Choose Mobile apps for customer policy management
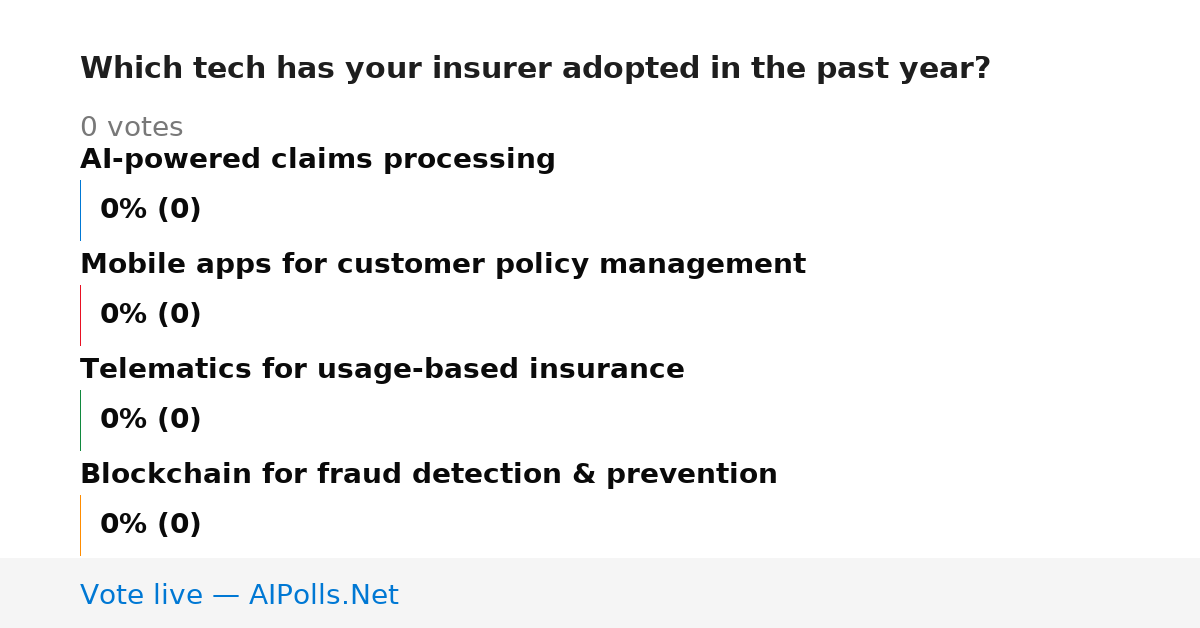 [443, 265]
